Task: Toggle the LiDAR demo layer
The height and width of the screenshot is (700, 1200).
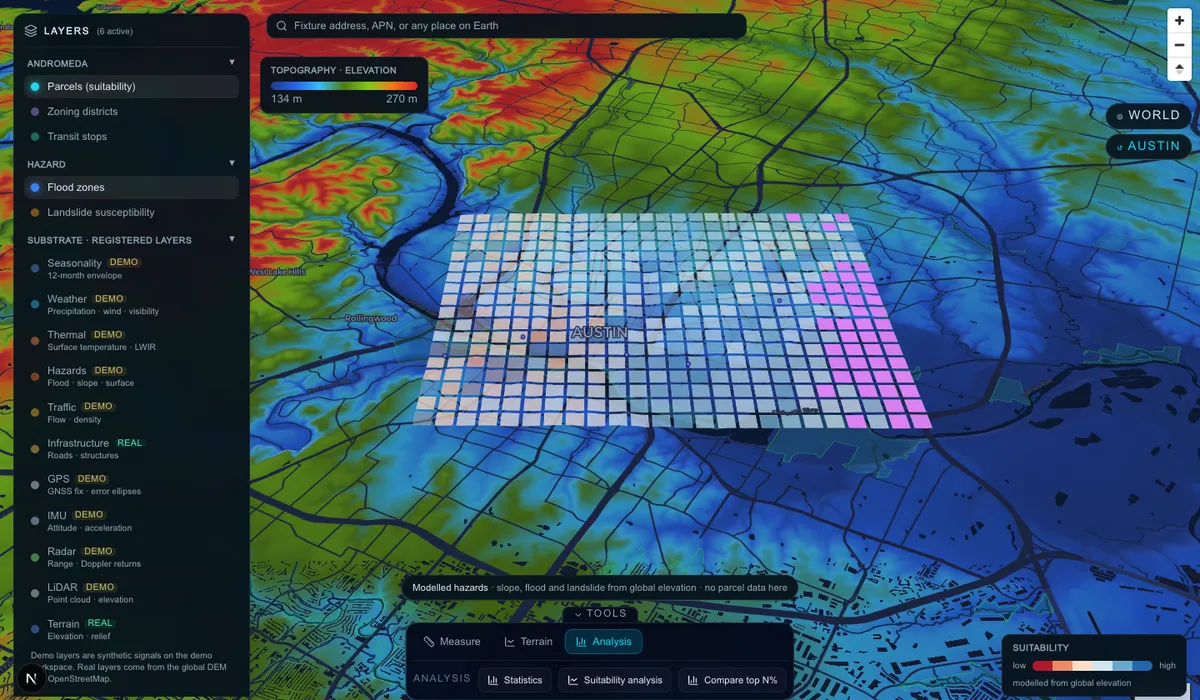Action: [x=131, y=593]
